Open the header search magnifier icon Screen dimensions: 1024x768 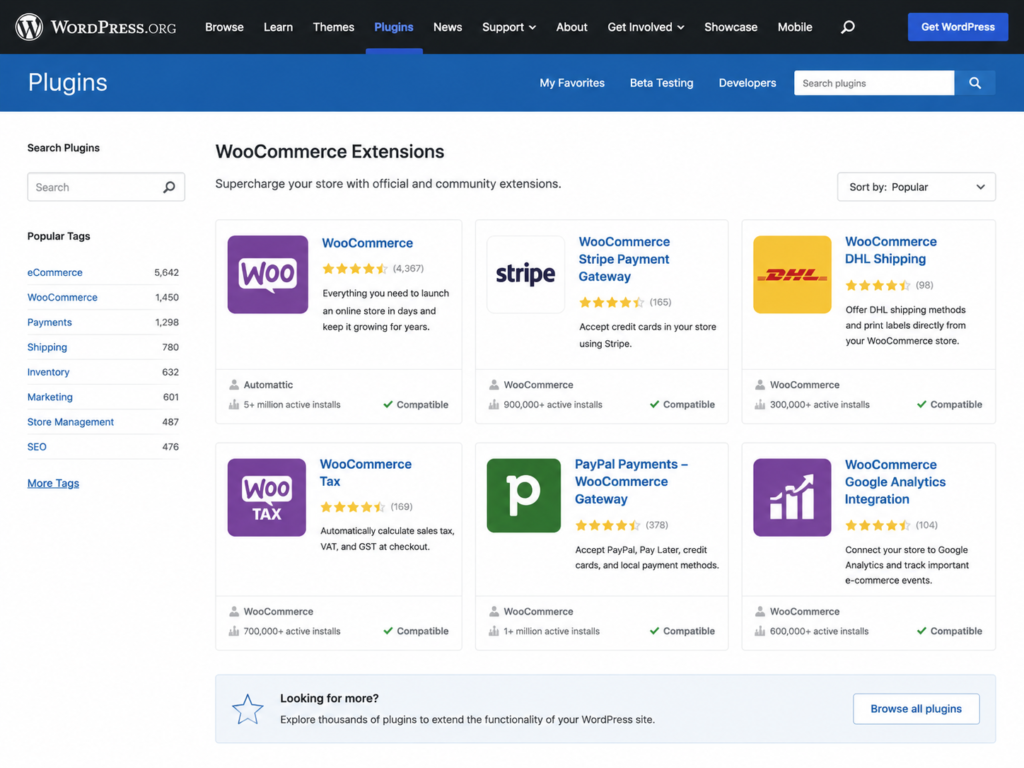[847, 27]
